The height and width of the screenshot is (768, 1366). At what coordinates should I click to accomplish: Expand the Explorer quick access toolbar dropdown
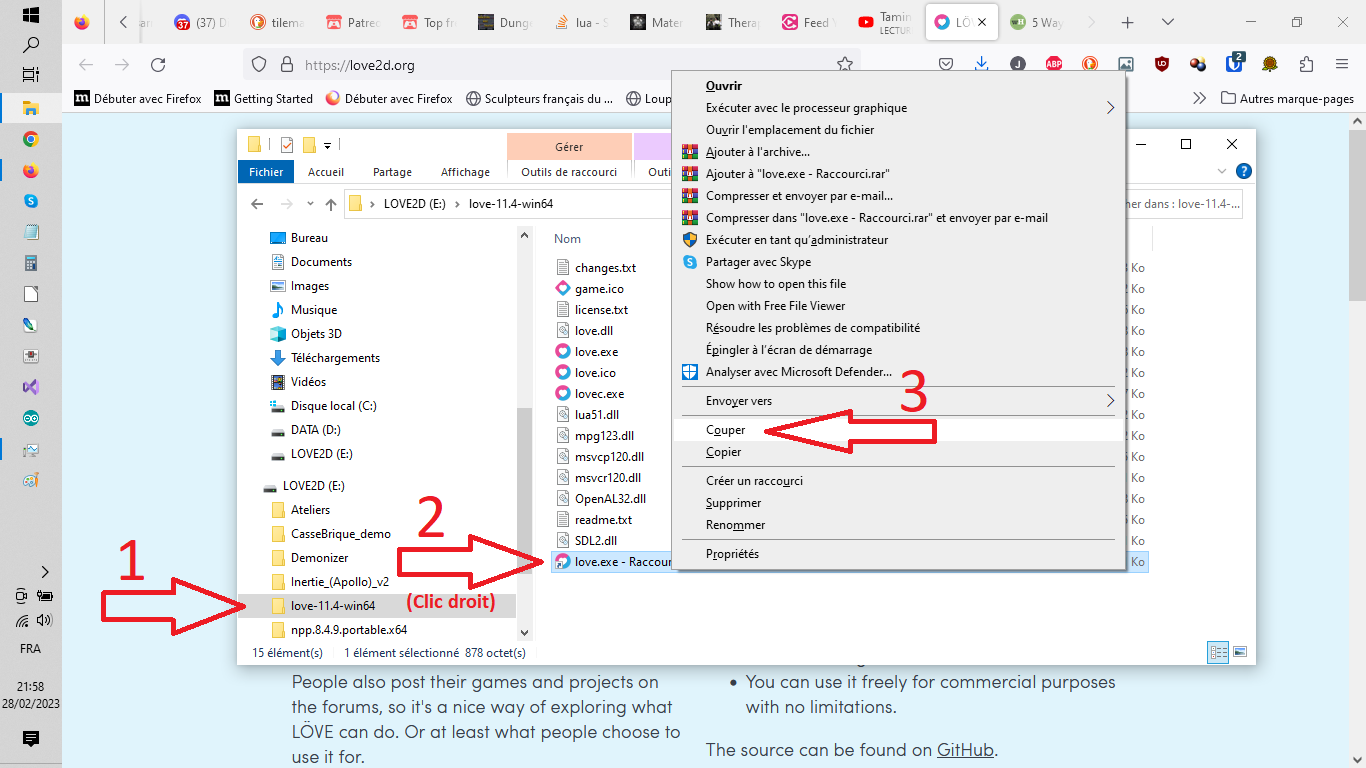[328, 145]
